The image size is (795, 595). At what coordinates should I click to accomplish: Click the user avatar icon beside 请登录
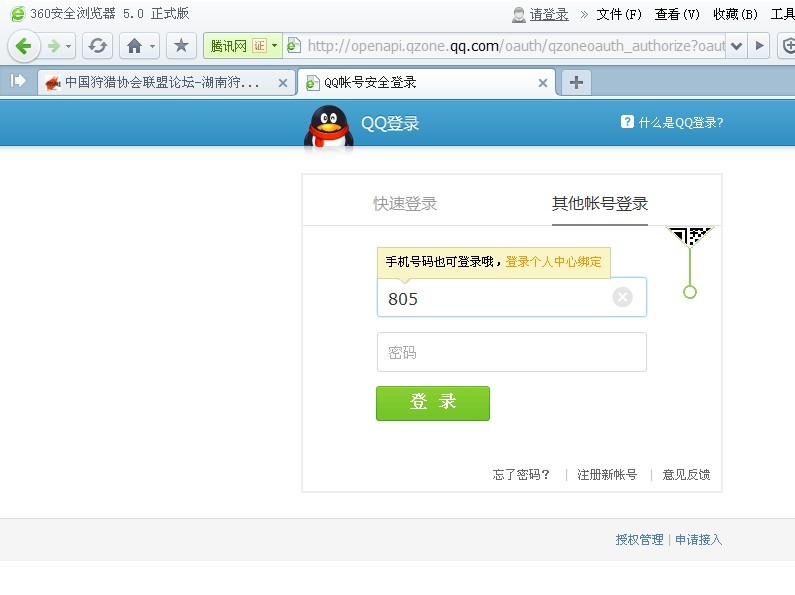[x=519, y=15]
